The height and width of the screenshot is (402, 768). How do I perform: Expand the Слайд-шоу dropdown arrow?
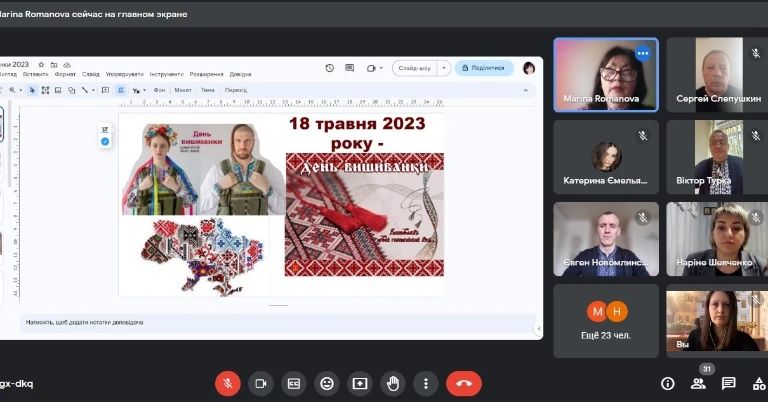tap(444, 68)
